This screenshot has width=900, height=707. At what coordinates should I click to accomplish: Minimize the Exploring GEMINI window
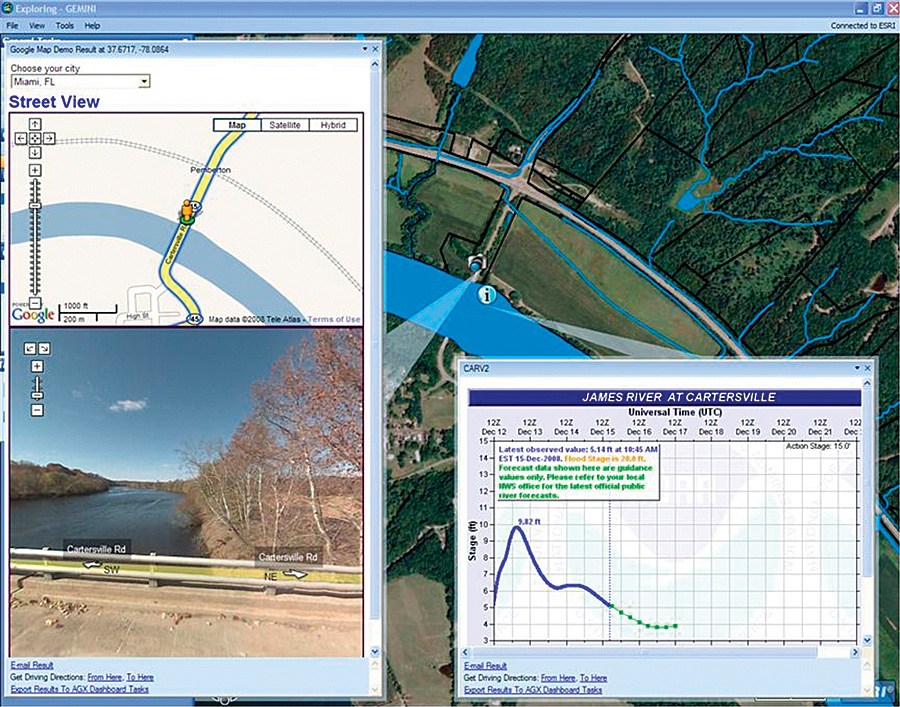click(x=860, y=8)
